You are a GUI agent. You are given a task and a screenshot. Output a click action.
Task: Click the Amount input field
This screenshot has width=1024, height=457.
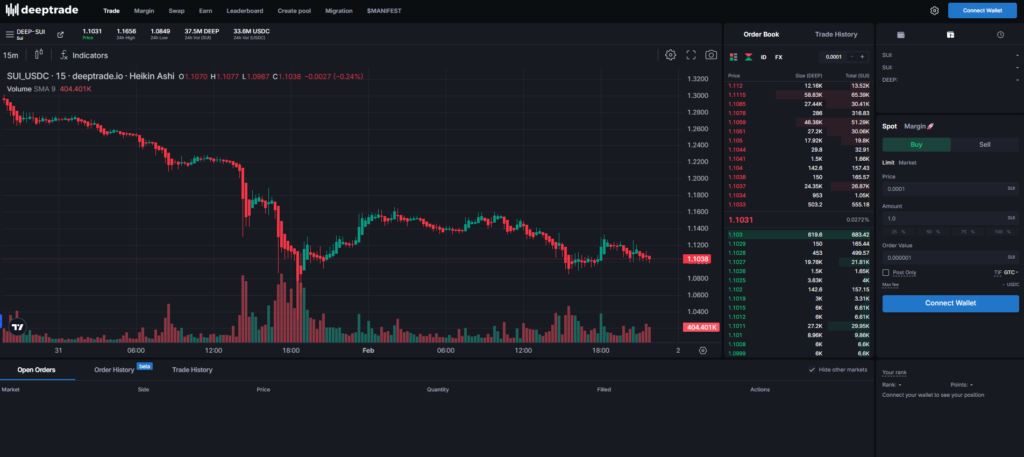(940, 217)
